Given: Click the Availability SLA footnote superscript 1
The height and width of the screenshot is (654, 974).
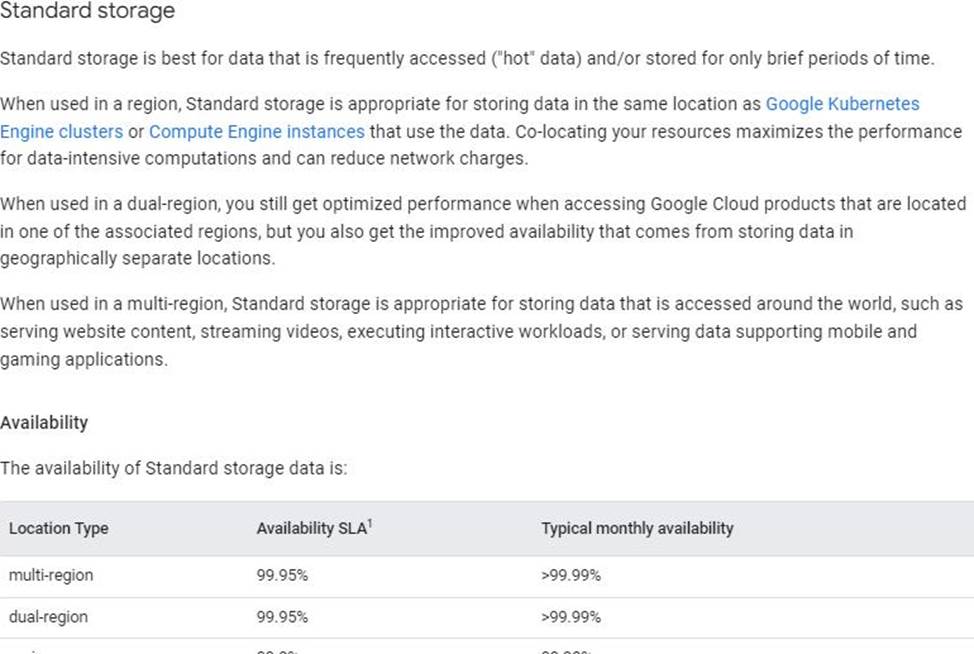Looking at the screenshot, I should click(x=369, y=523).
